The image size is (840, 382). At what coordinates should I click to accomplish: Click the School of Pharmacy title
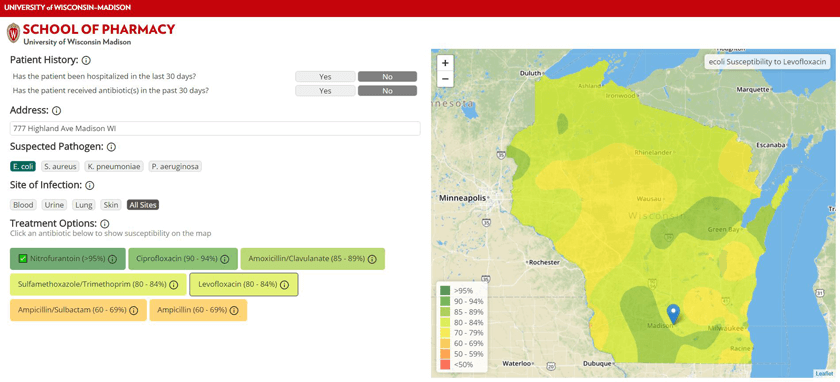[99, 29]
